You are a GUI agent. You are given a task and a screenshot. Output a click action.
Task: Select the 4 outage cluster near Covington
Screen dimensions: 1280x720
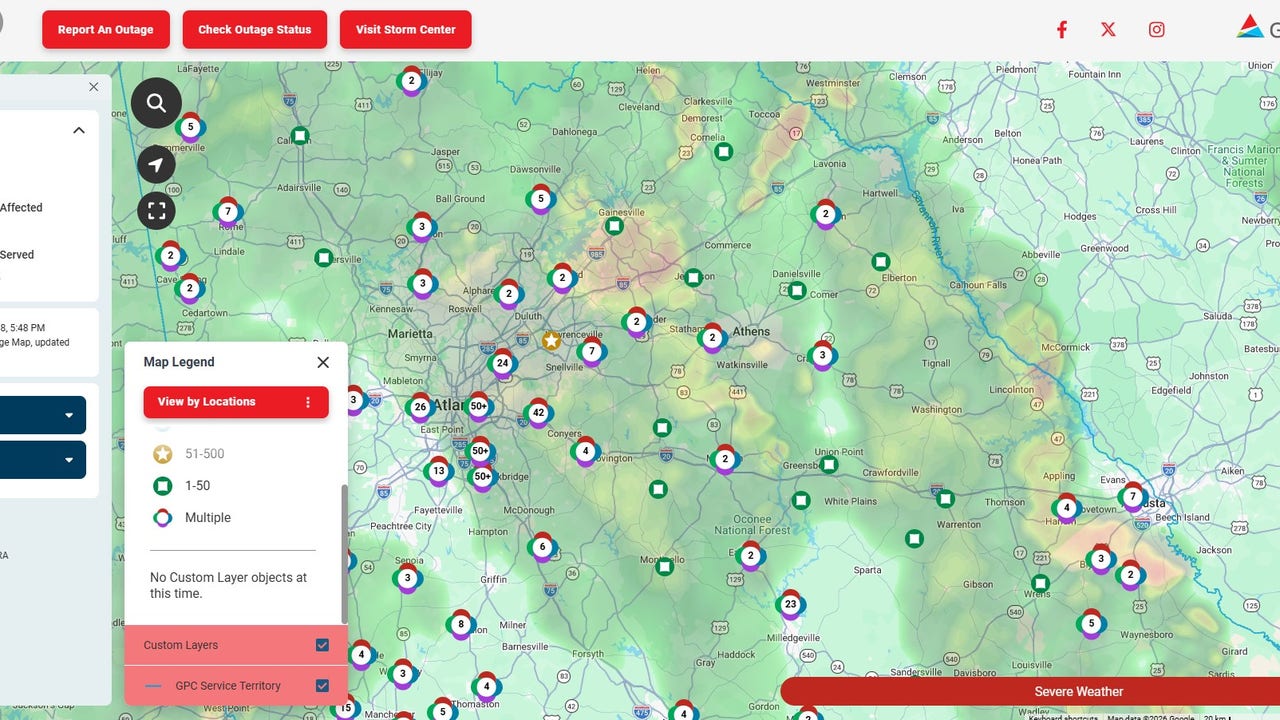pyautogui.click(x=586, y=451)
